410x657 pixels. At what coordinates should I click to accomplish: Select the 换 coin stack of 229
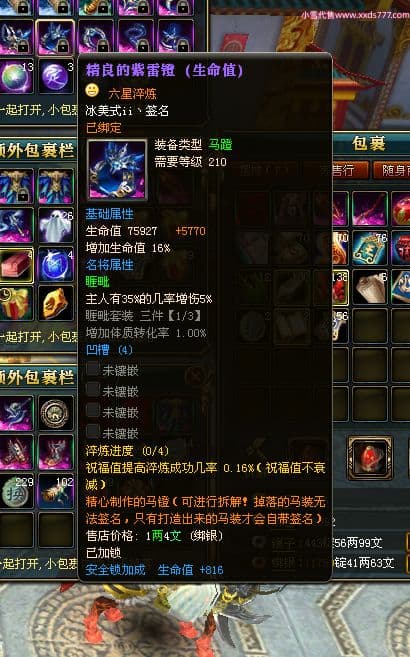click(16, 492)
